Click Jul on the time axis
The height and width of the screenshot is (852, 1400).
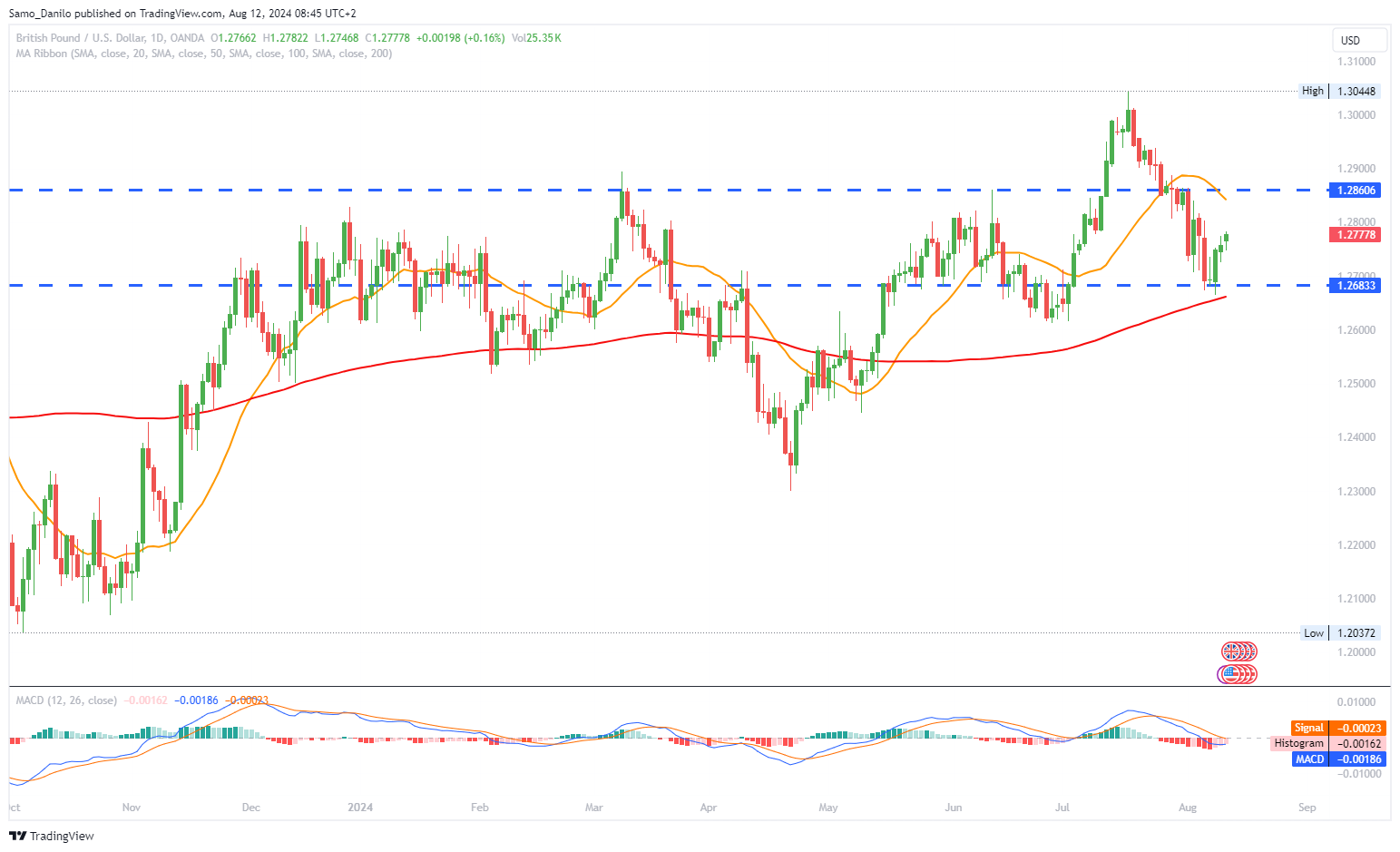[1062, 808]
